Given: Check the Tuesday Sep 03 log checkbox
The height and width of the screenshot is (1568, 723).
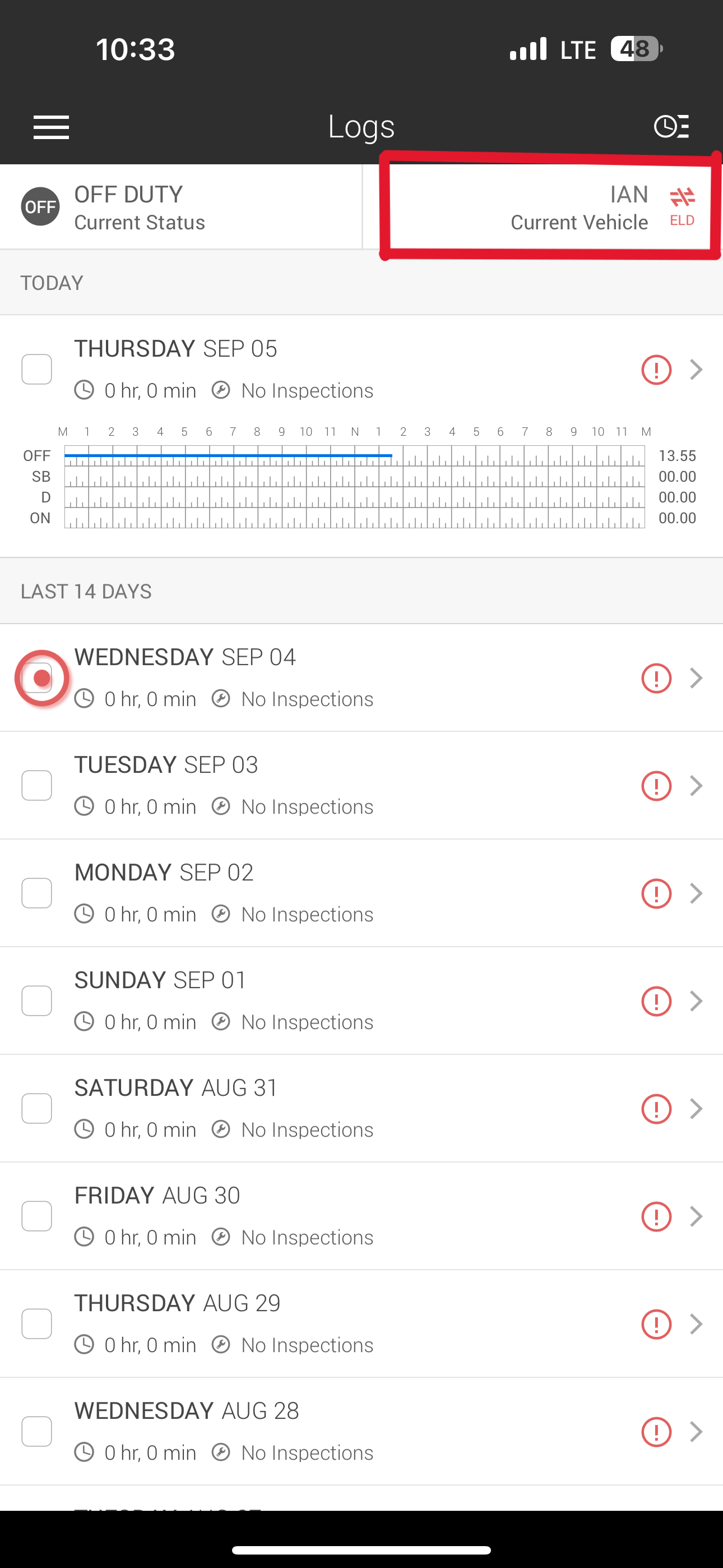Looking at the screenshot, I should (36, 786).
